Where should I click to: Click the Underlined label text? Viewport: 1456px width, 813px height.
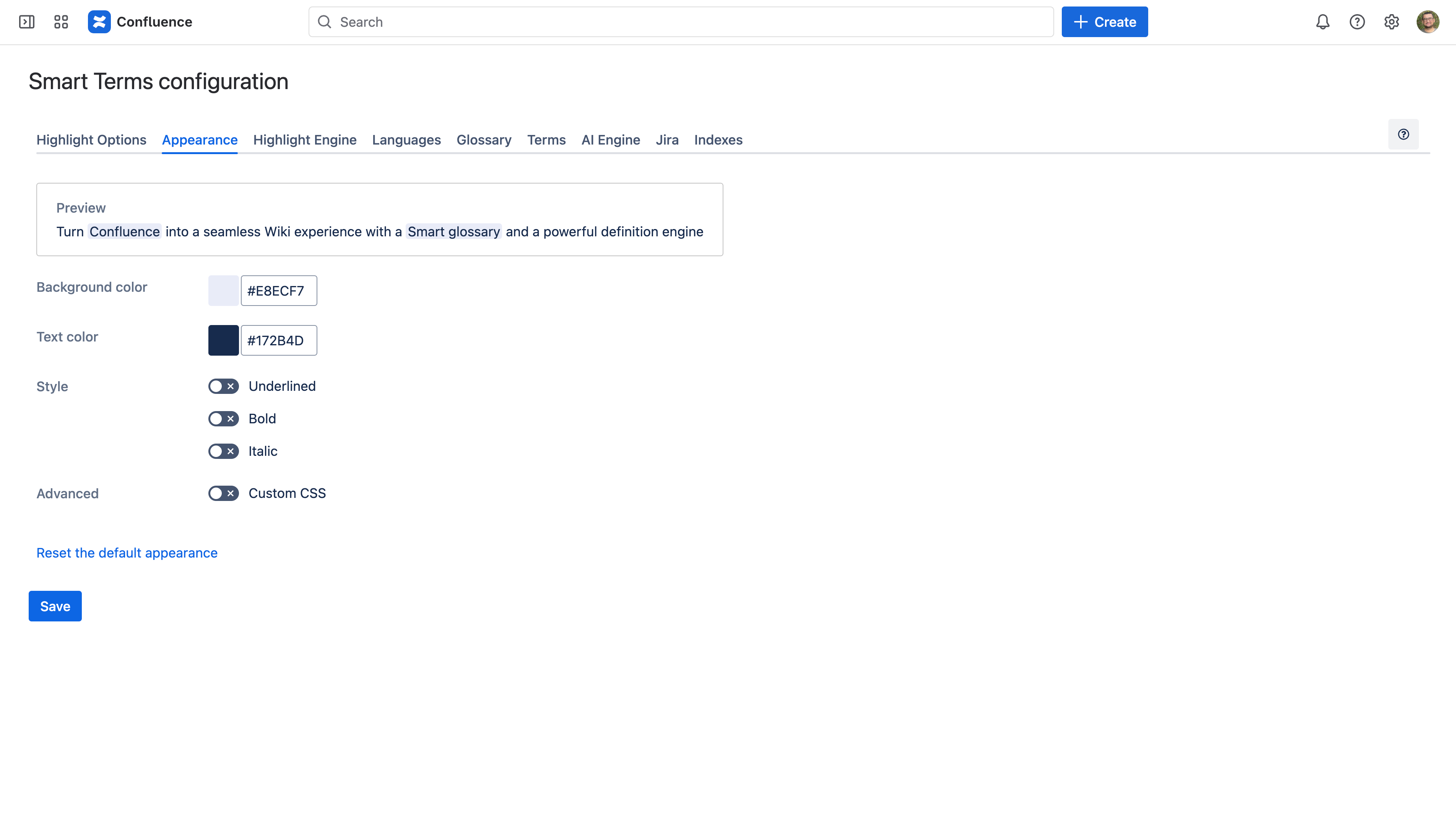coord(282,386)
